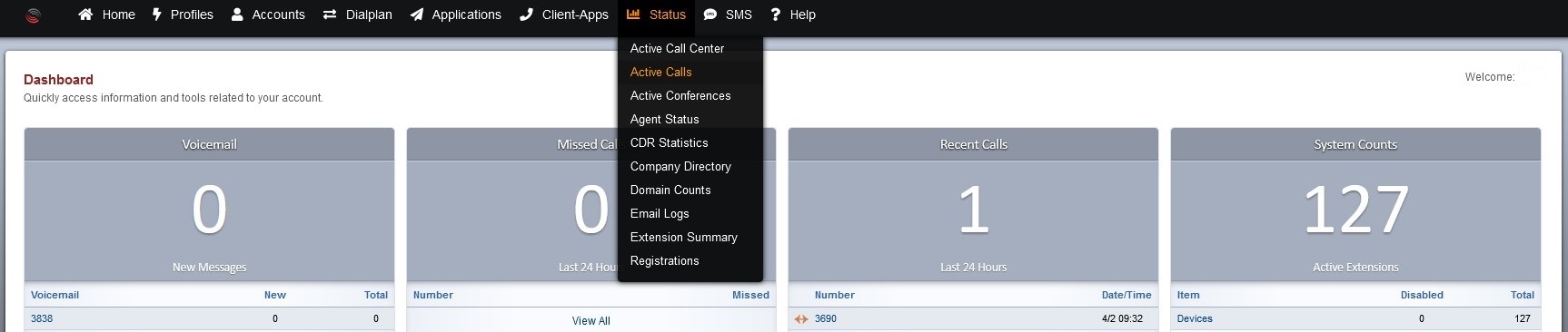Click Devices total value 127
The width and height of the screenshot is (1568, 332).
tap(1523, 318)
